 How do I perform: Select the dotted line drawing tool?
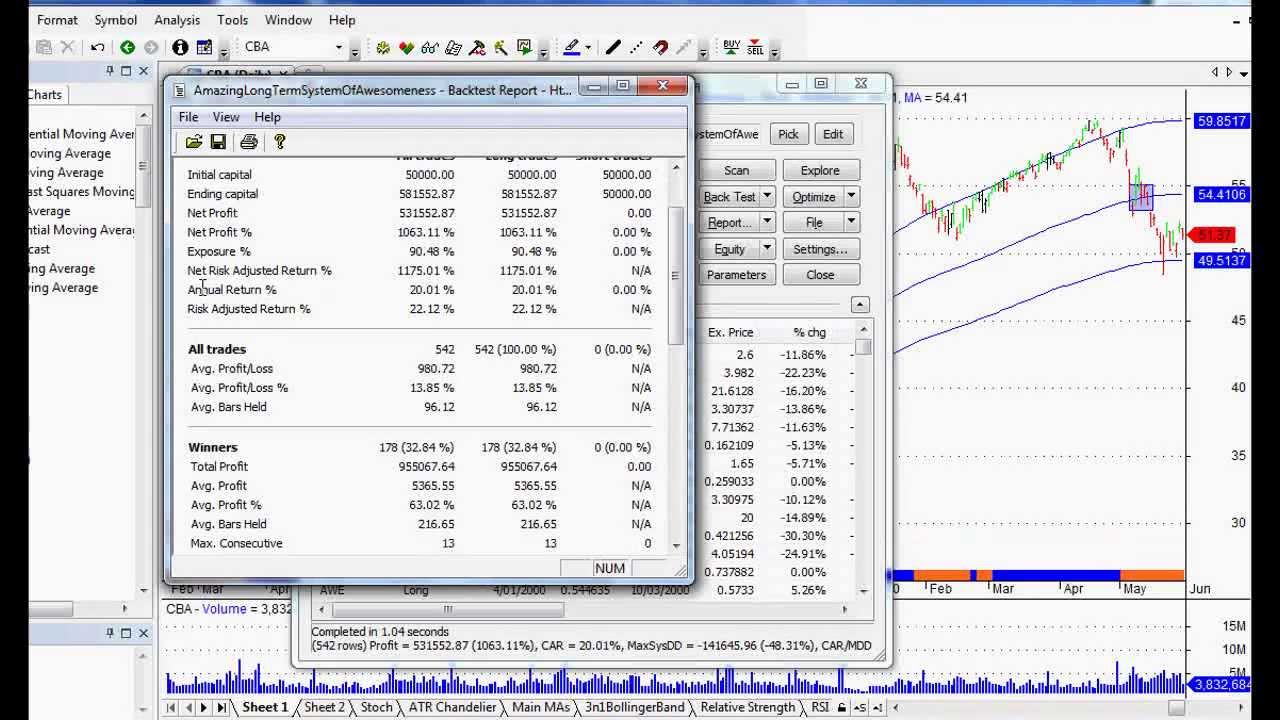[x=637, y=47]
